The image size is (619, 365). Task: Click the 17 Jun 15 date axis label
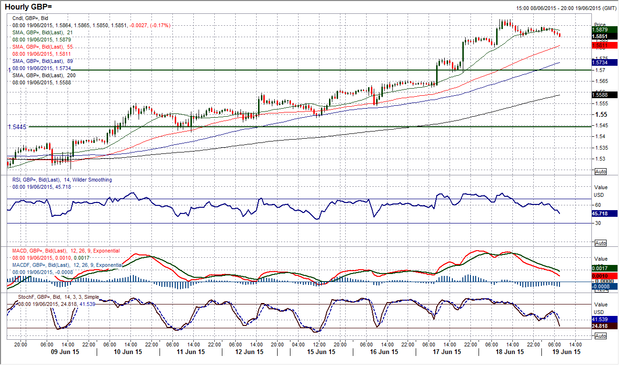point(447,352)
